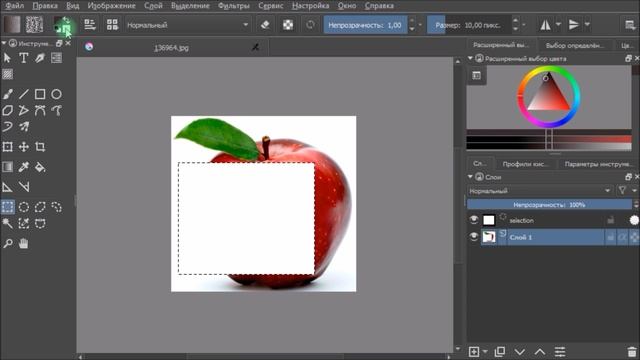Toggle visibility of Слой 1 layer
640x360 pixels.
point(473,237)
